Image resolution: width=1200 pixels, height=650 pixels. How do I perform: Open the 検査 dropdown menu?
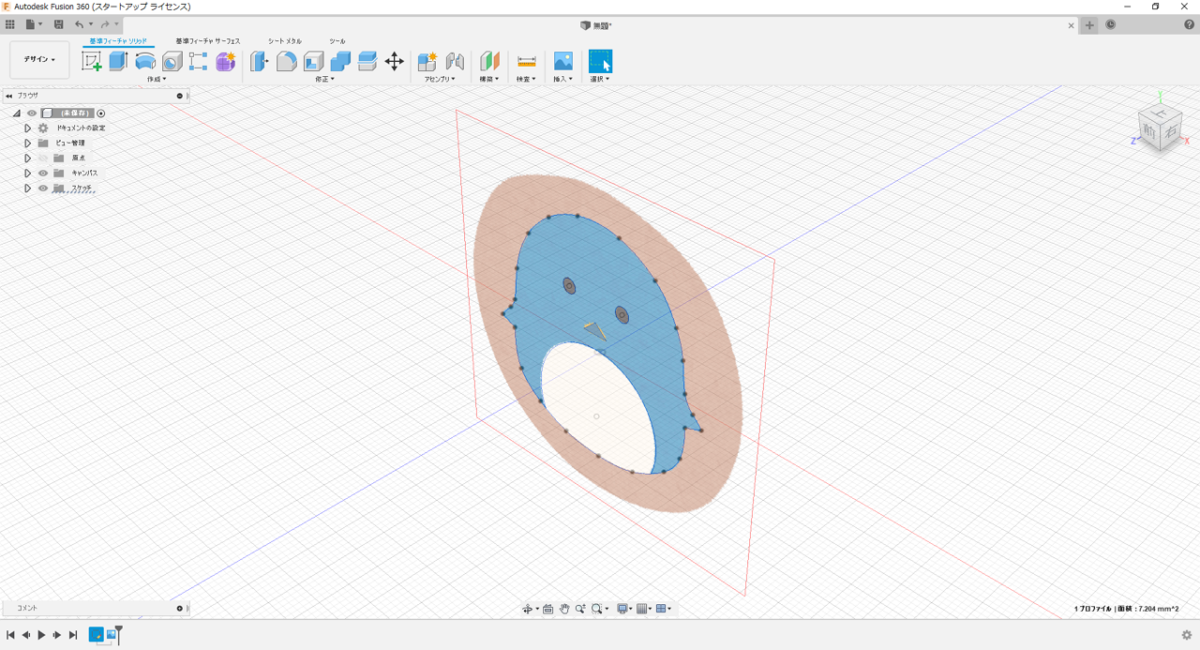526,78
